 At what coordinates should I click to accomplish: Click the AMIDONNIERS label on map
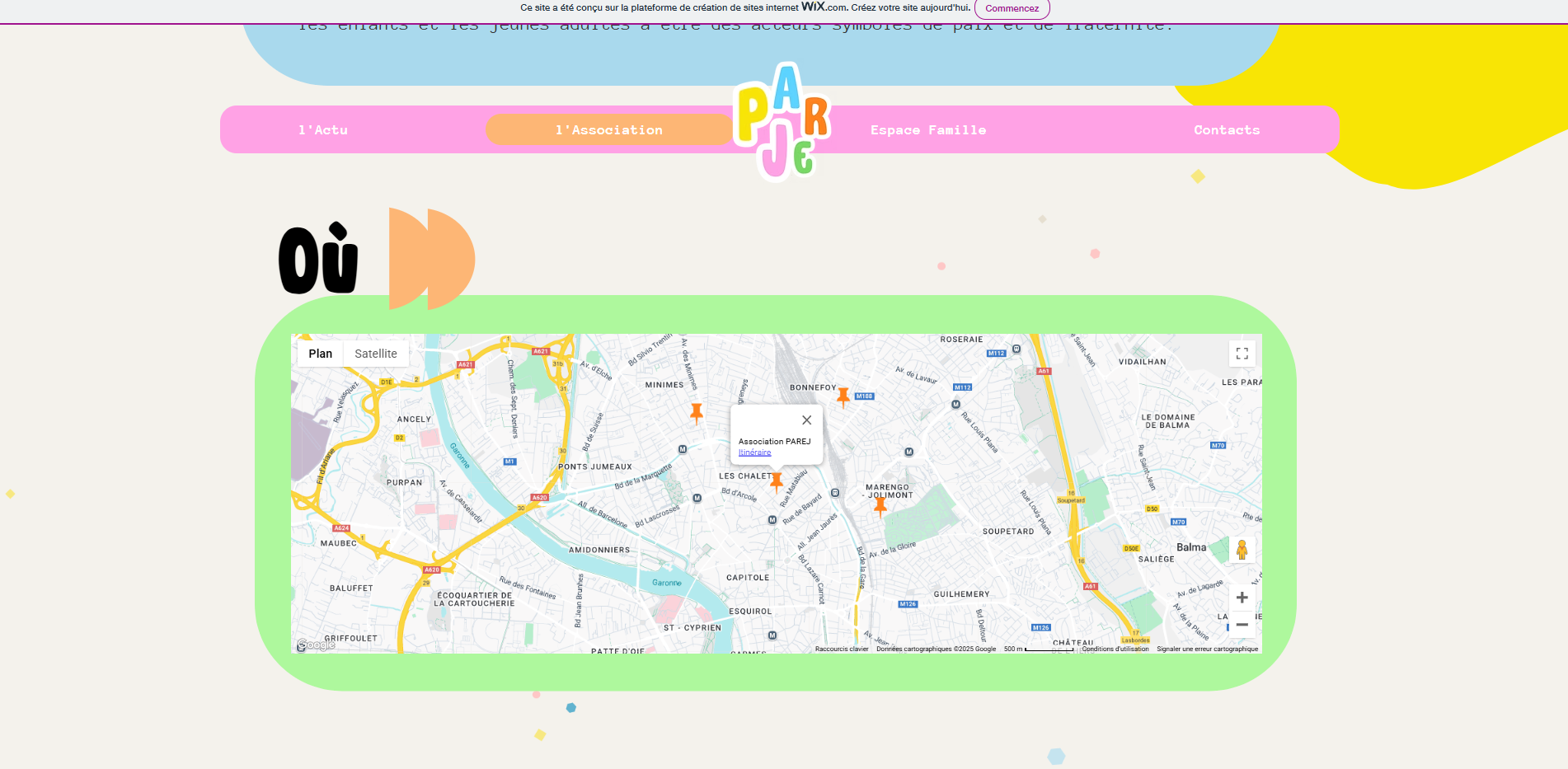(599, 550)
